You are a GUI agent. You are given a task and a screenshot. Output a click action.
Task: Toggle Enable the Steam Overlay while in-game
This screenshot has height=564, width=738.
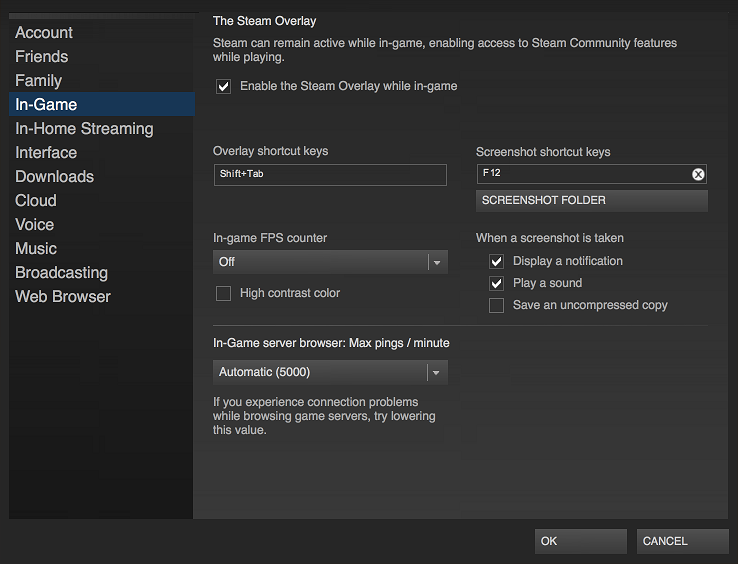(x=224, y=87)
